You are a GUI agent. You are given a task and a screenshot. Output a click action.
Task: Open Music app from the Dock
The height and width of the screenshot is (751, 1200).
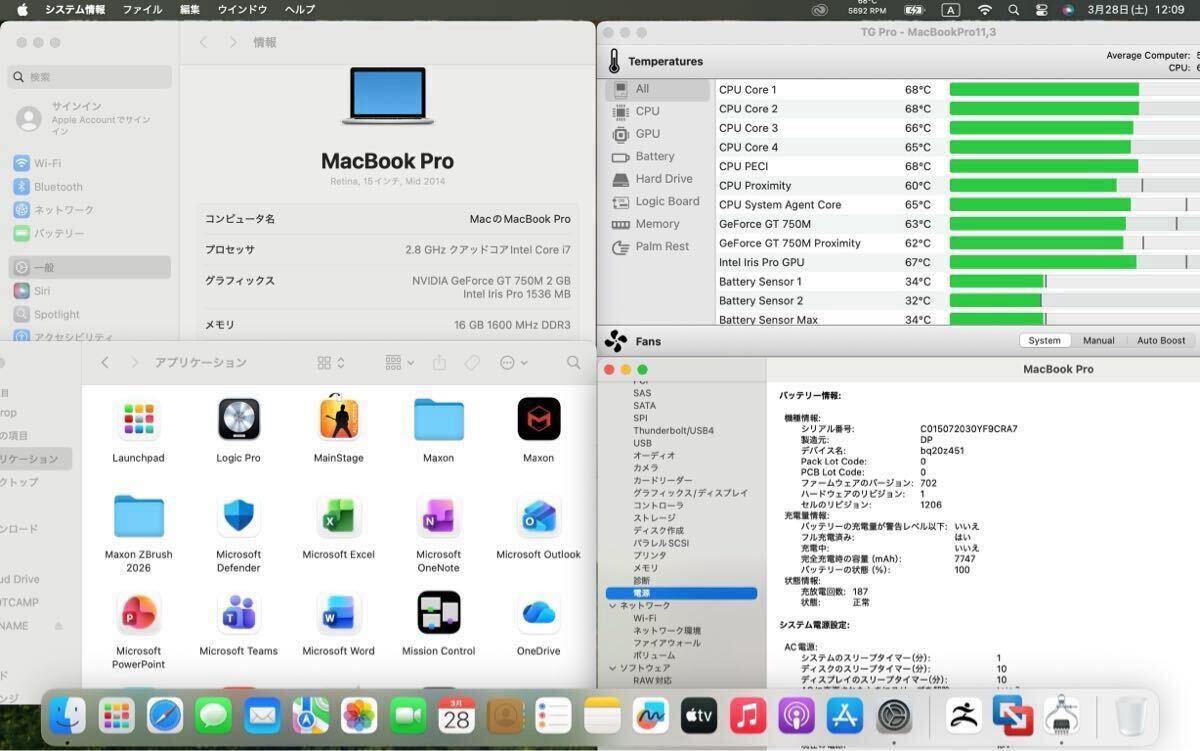747,715
